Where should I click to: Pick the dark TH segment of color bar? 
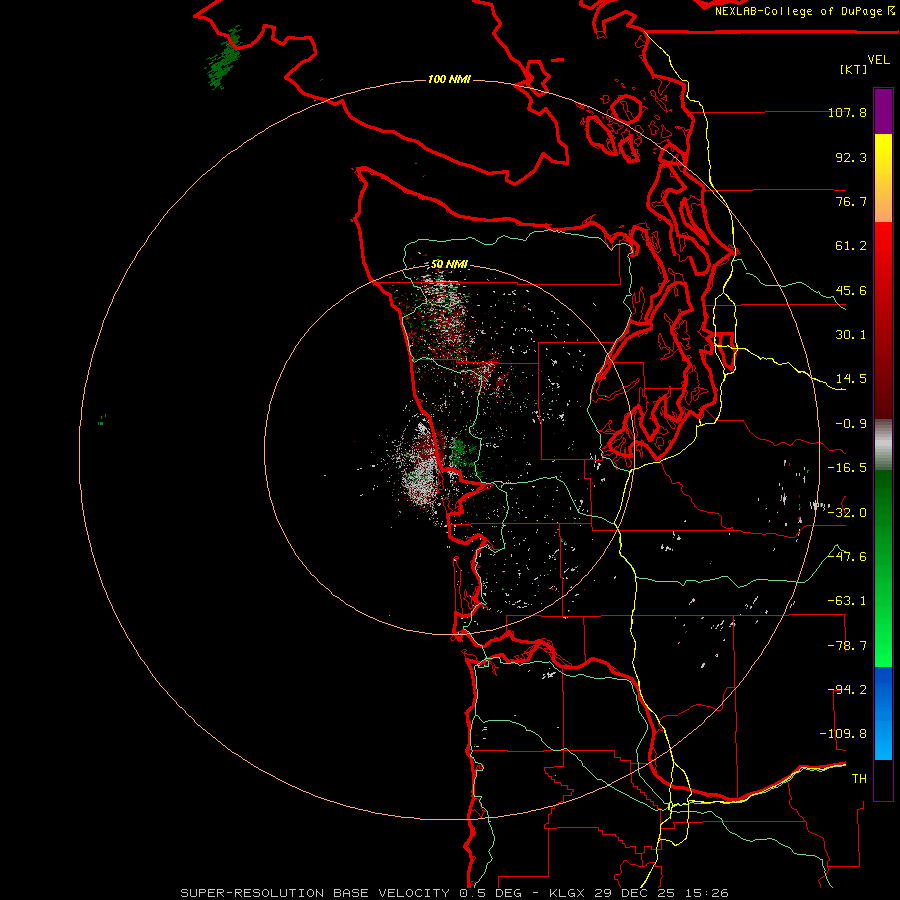(883, 779)
